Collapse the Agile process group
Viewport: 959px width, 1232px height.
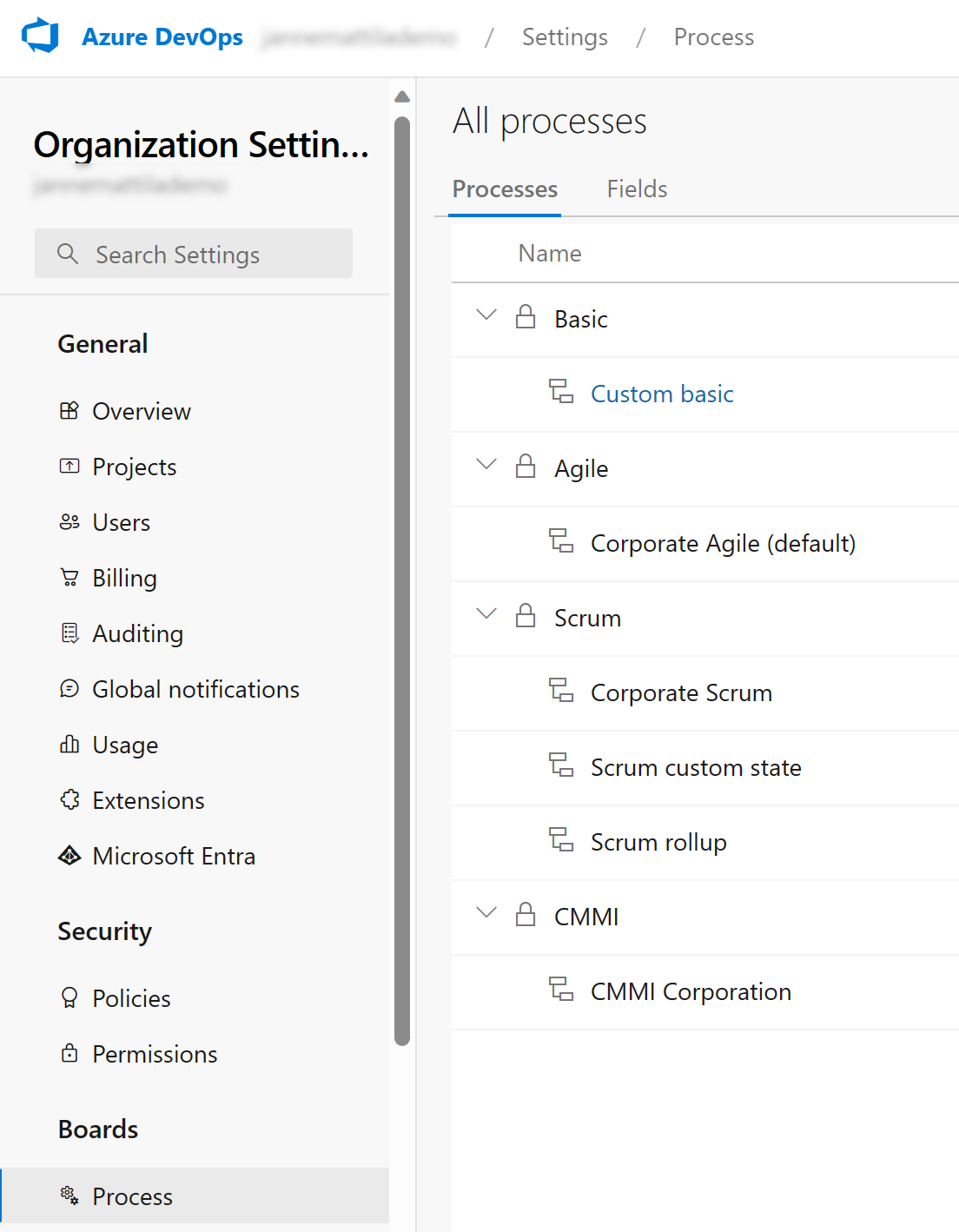click(486, 464)
